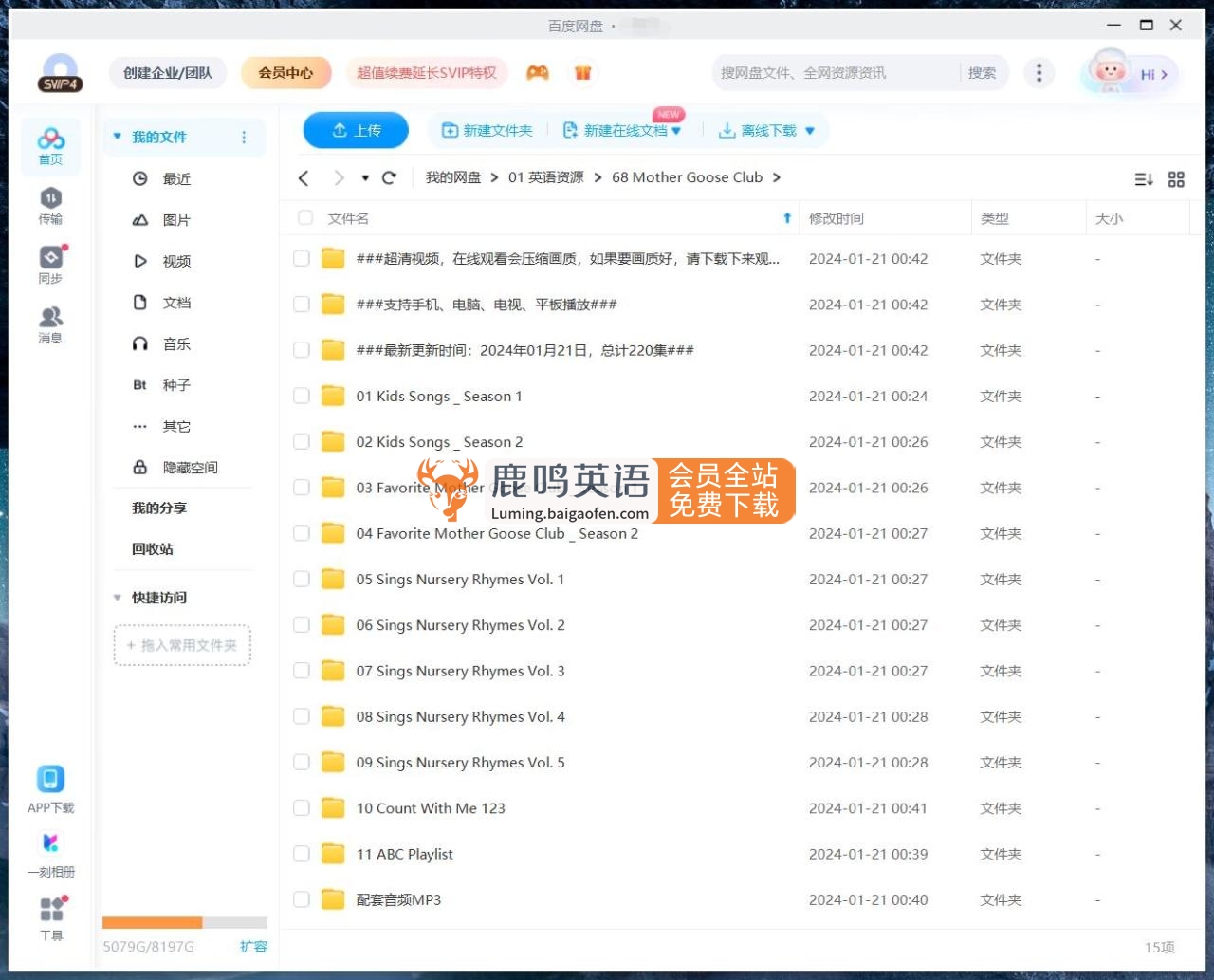The image size is (1214, 980).
Task: Expand the chevron after 我的网盘 breadcrumb
Action: point(494,177)
